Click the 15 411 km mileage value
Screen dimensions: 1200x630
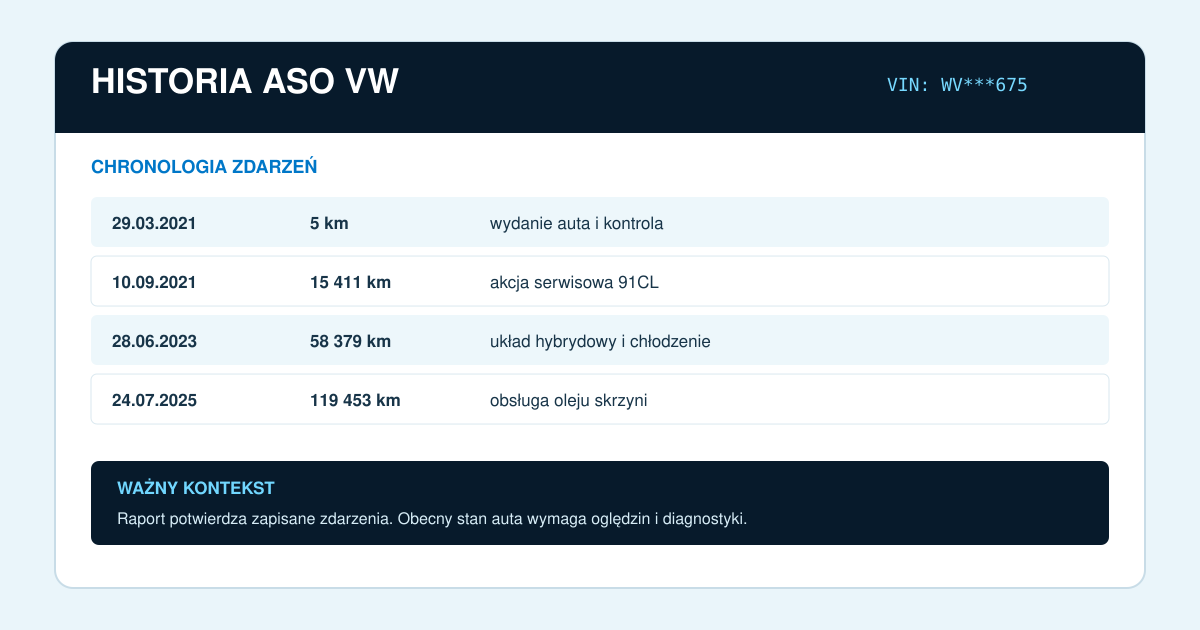pos(350,282)
